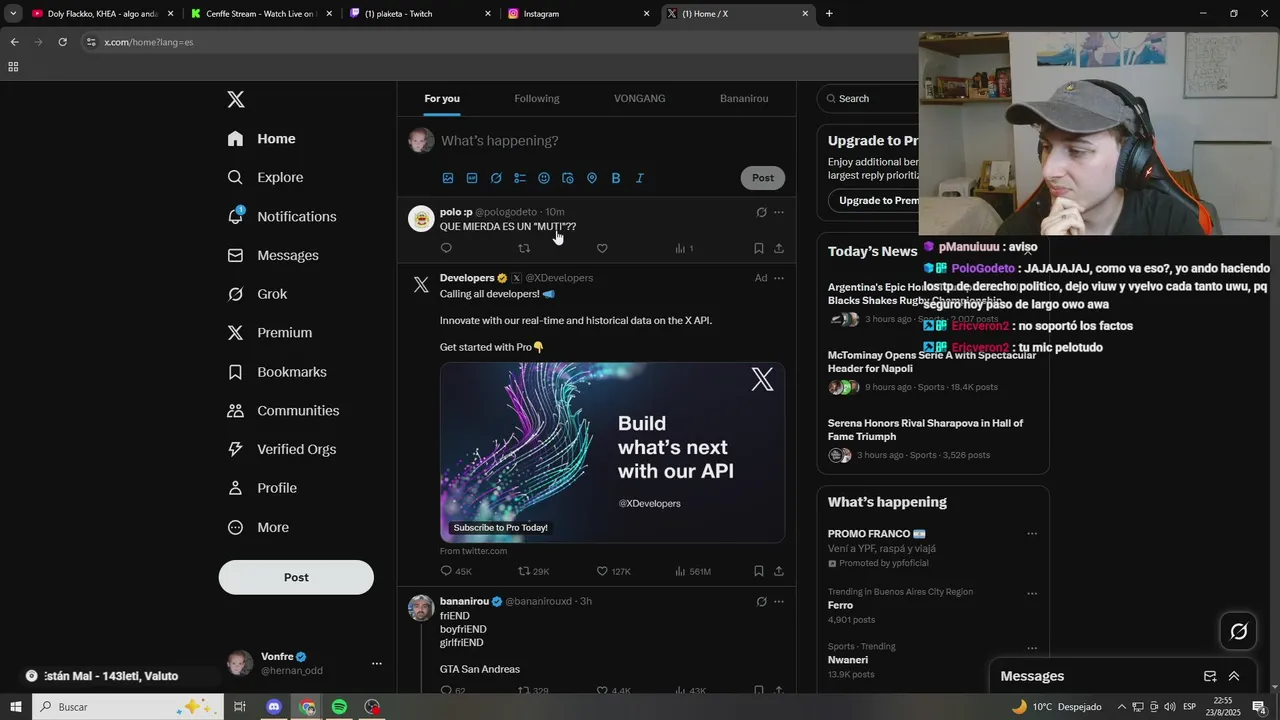The image size is (1280, 720).
Task: Open Discord from the Windows taskbar
Action: [274, 707]
